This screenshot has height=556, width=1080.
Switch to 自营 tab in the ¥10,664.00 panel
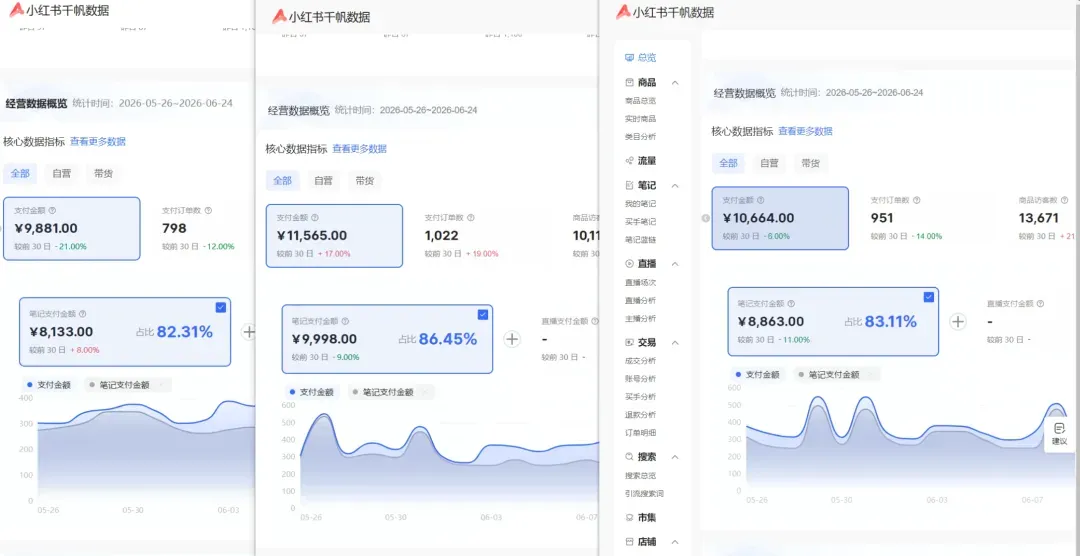point(769,163)
